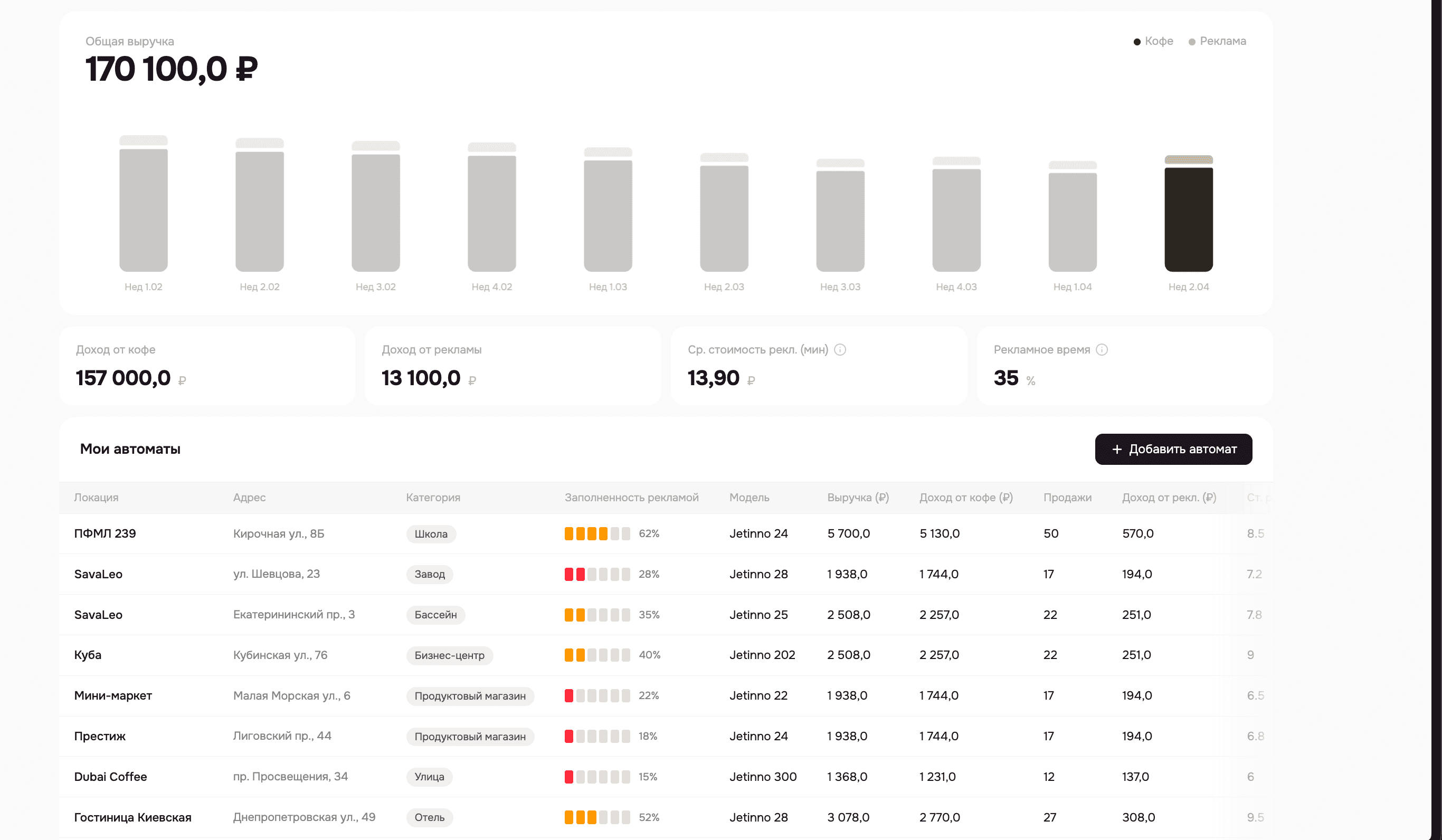Click the Категория column header
Image resolution: width=1442 pixels, height=840 pixels.
[x=433, y=497]
